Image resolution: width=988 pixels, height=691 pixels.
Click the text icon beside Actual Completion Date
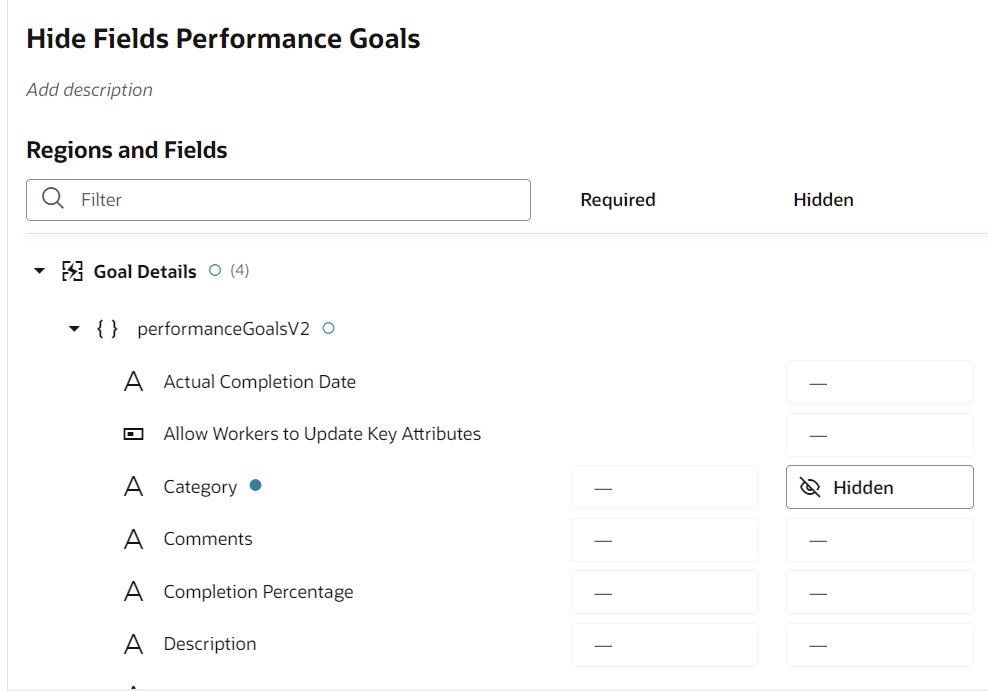133,382
